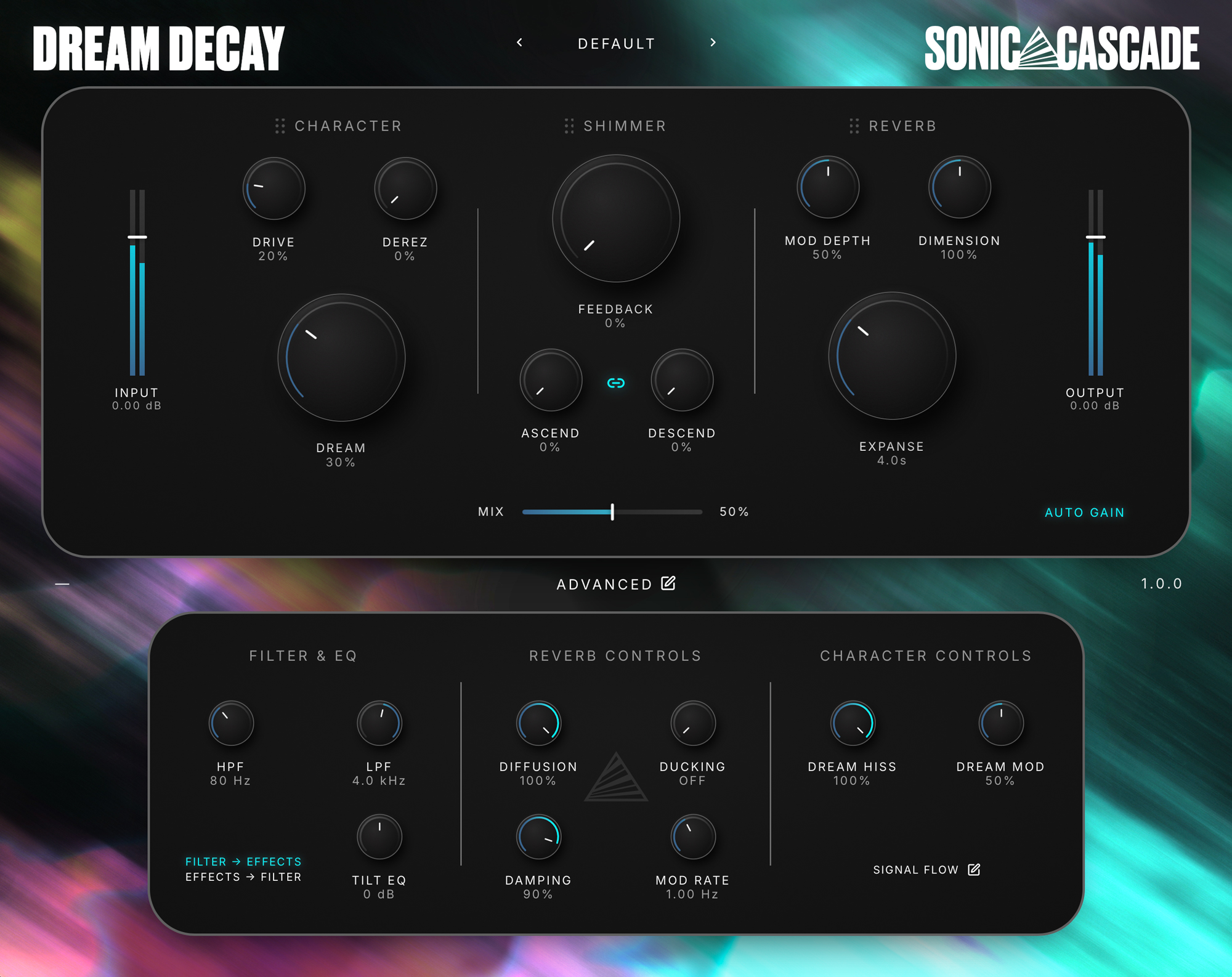Click the Diffusion knob
This screenshot has width=1232, height=977.
(538, 723)
